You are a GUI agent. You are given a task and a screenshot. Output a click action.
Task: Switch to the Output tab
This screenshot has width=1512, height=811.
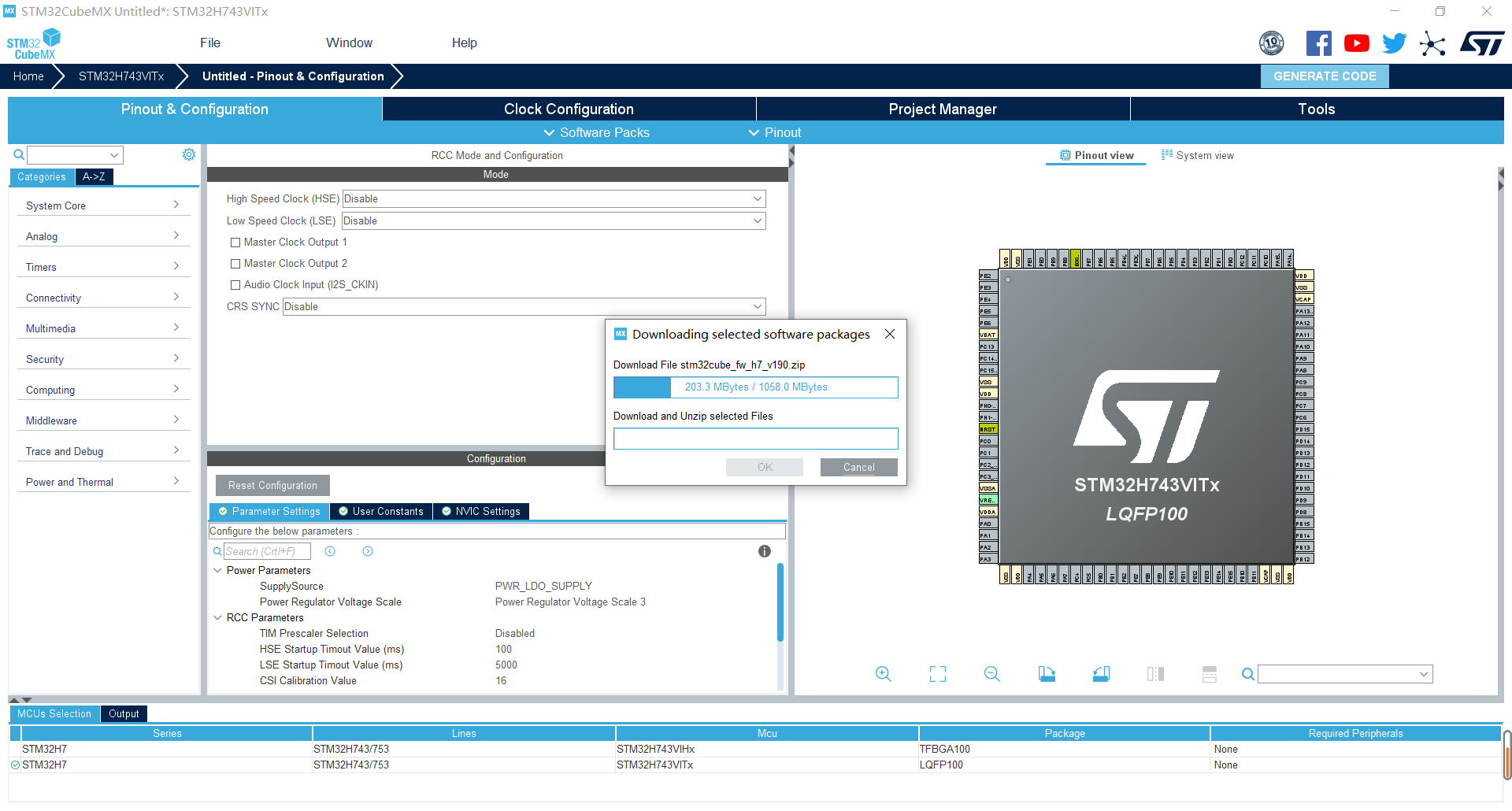pos(124,713)
